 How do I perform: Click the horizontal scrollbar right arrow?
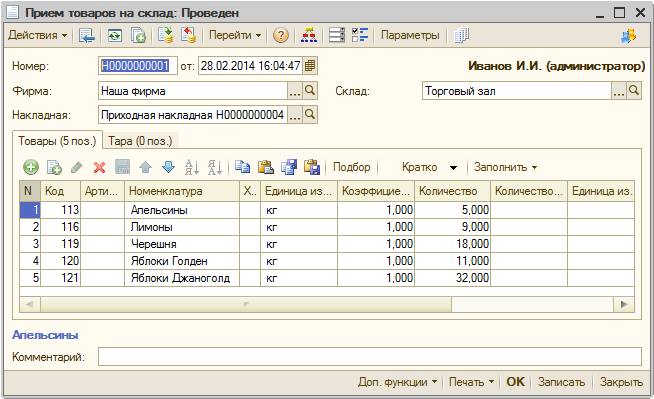(x=624, y=304)
